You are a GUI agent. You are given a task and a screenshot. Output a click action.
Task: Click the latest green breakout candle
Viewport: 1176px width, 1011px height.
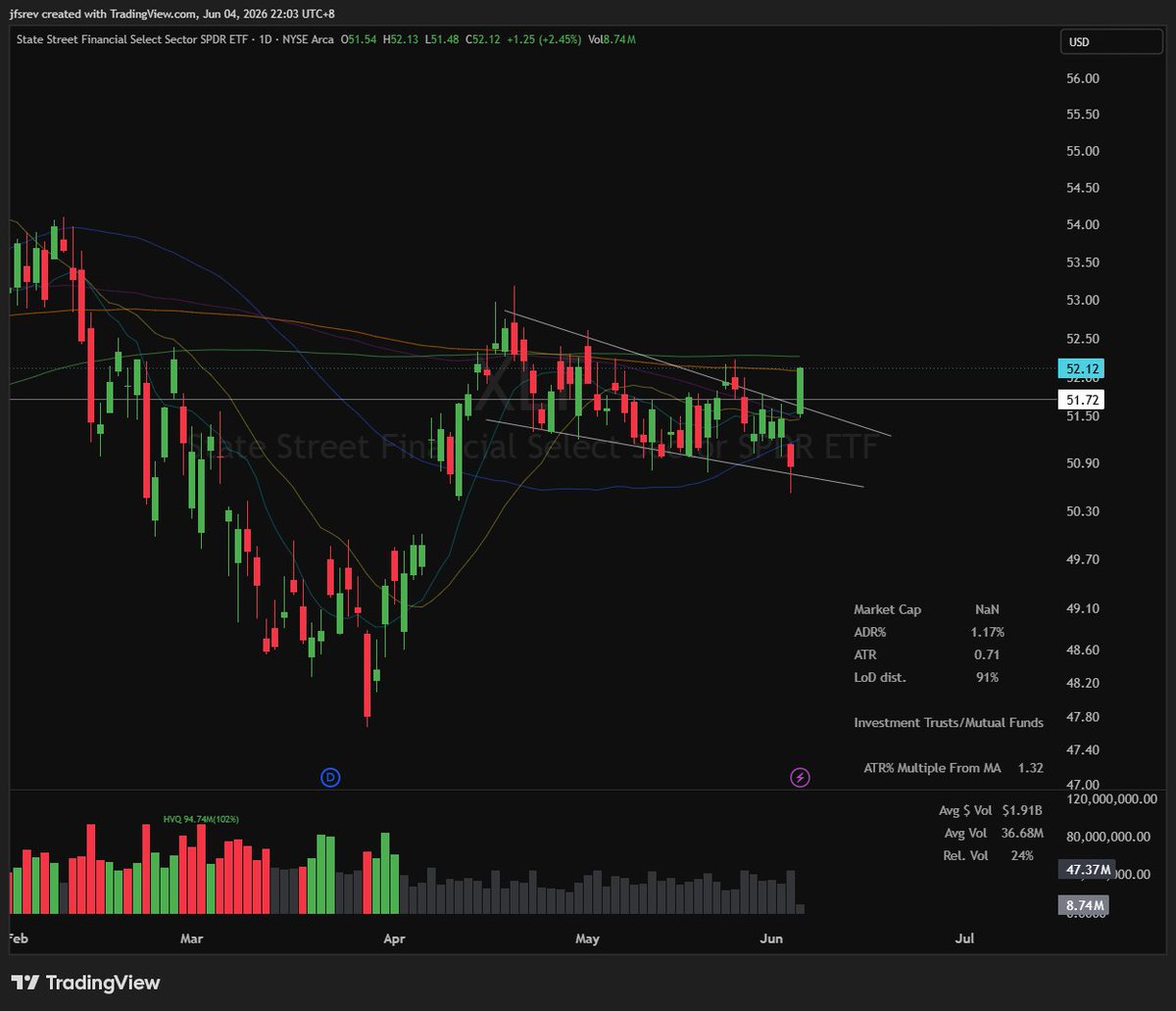click(x=801, y=390)
